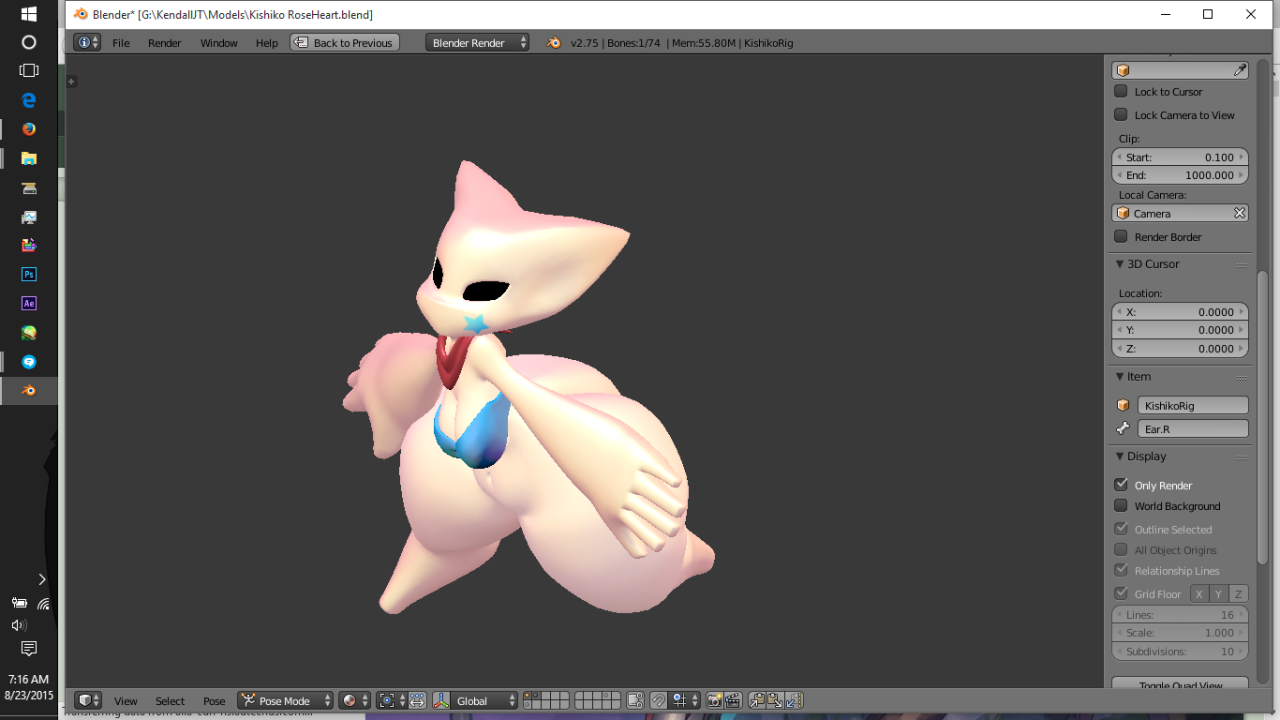Open Photoshop from the taskbar
This screenshot has height=720, width=1280.
click(29, 274)
